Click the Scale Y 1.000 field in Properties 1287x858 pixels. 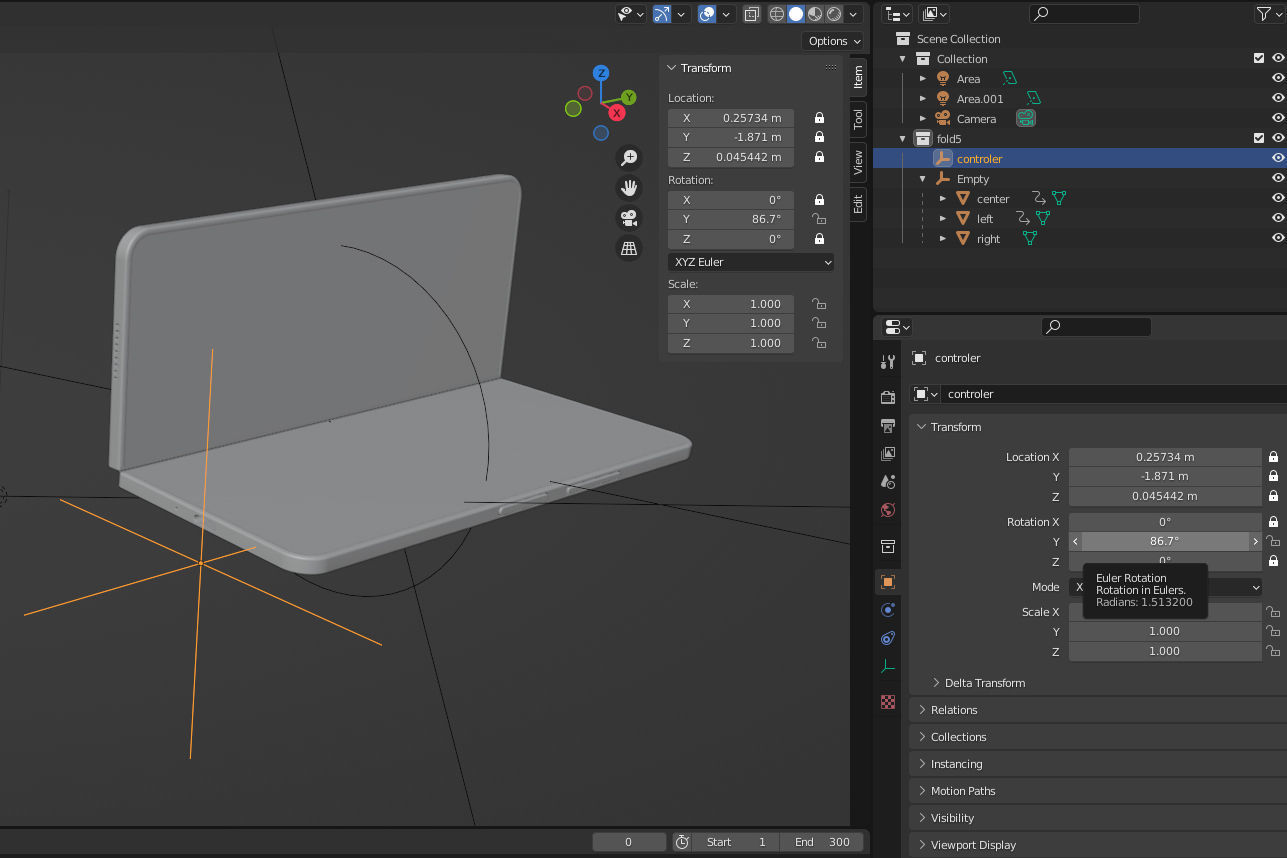point(1165,631)
